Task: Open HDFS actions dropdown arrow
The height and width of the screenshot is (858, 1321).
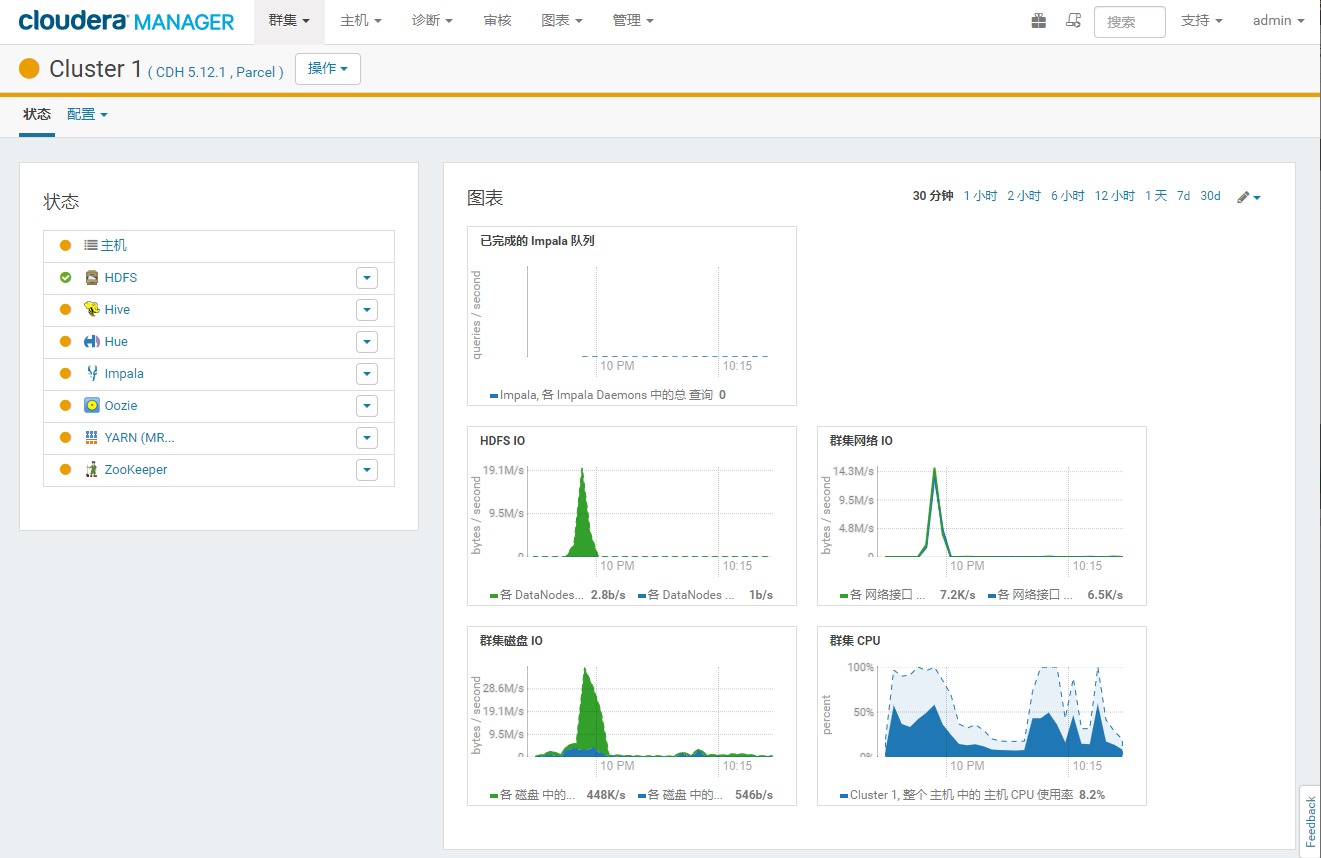Action: tap(367, 277)
